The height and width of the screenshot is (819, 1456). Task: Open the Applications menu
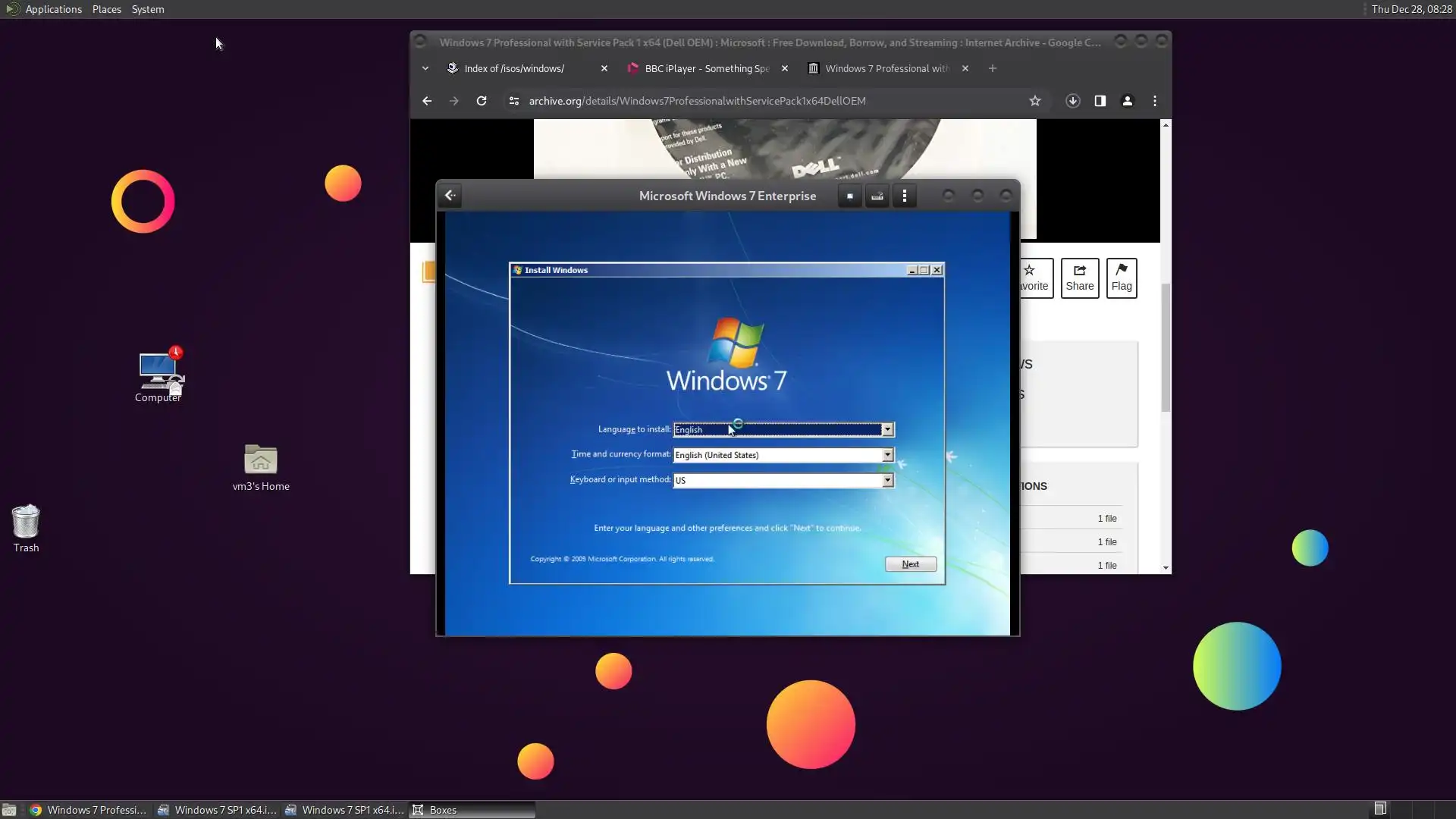[x=53, y=9]
